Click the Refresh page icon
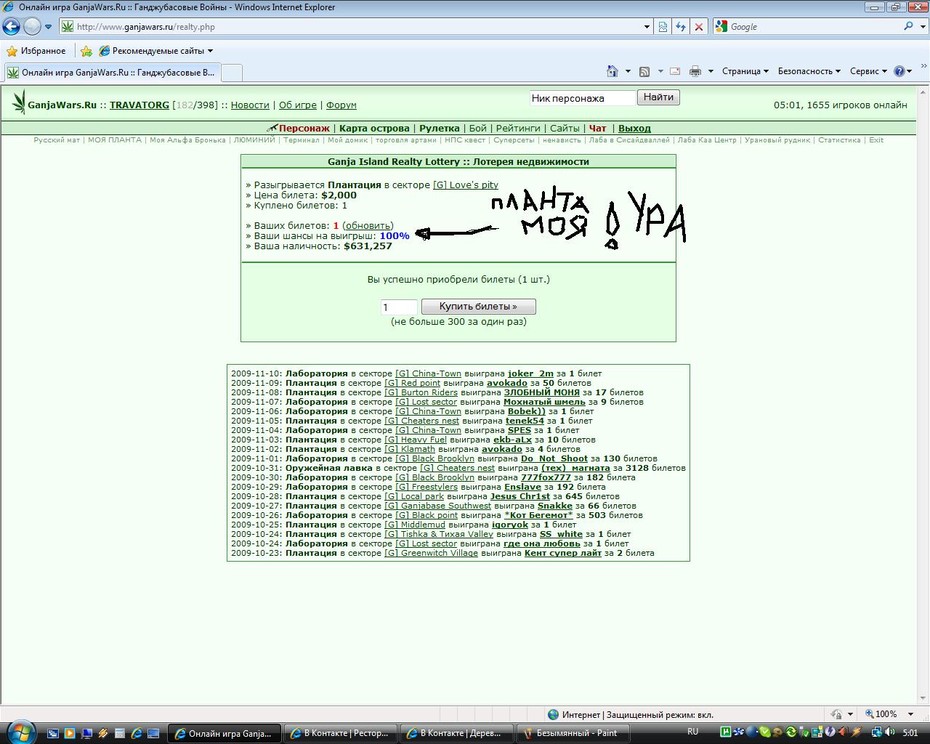930x744 pixels. (680, 27)
